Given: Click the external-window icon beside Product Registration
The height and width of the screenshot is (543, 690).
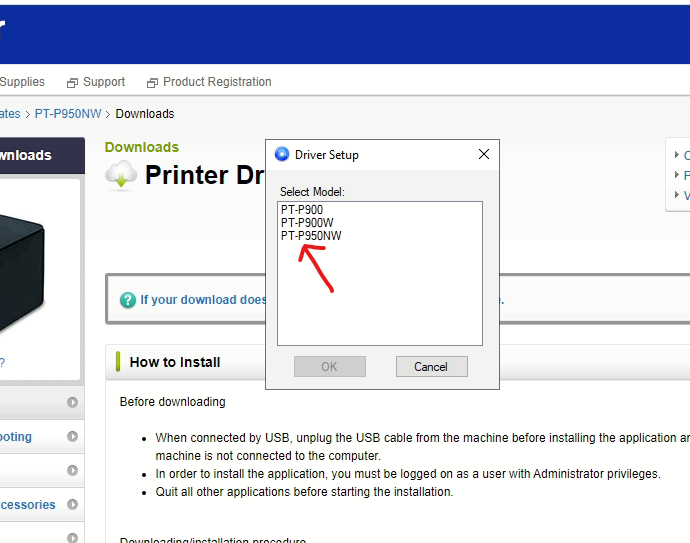Looking at the screenshot, I should click(152, 83).
